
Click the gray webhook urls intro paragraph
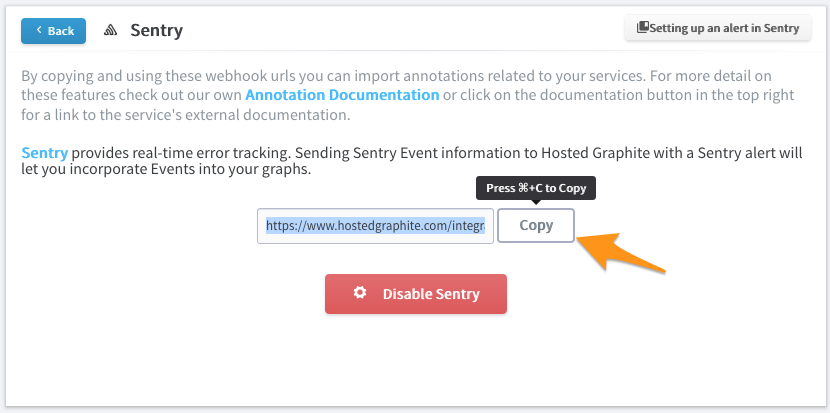(x=408, y=95)
